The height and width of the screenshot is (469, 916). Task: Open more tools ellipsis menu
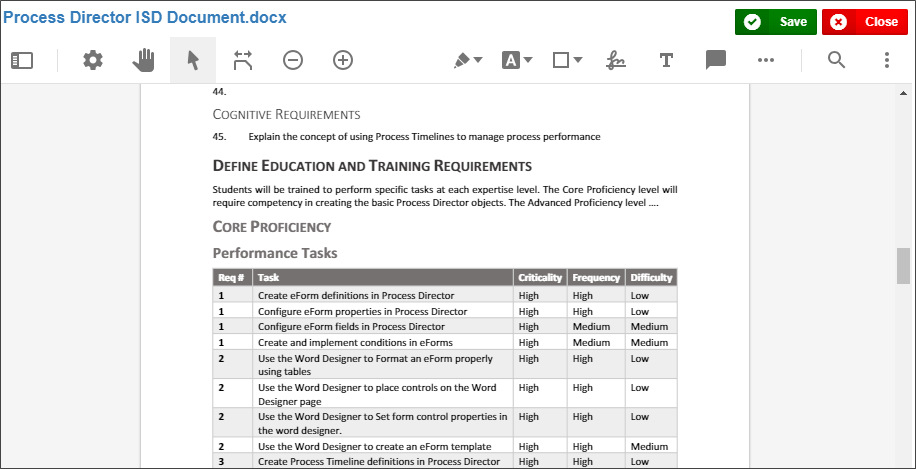766,61
